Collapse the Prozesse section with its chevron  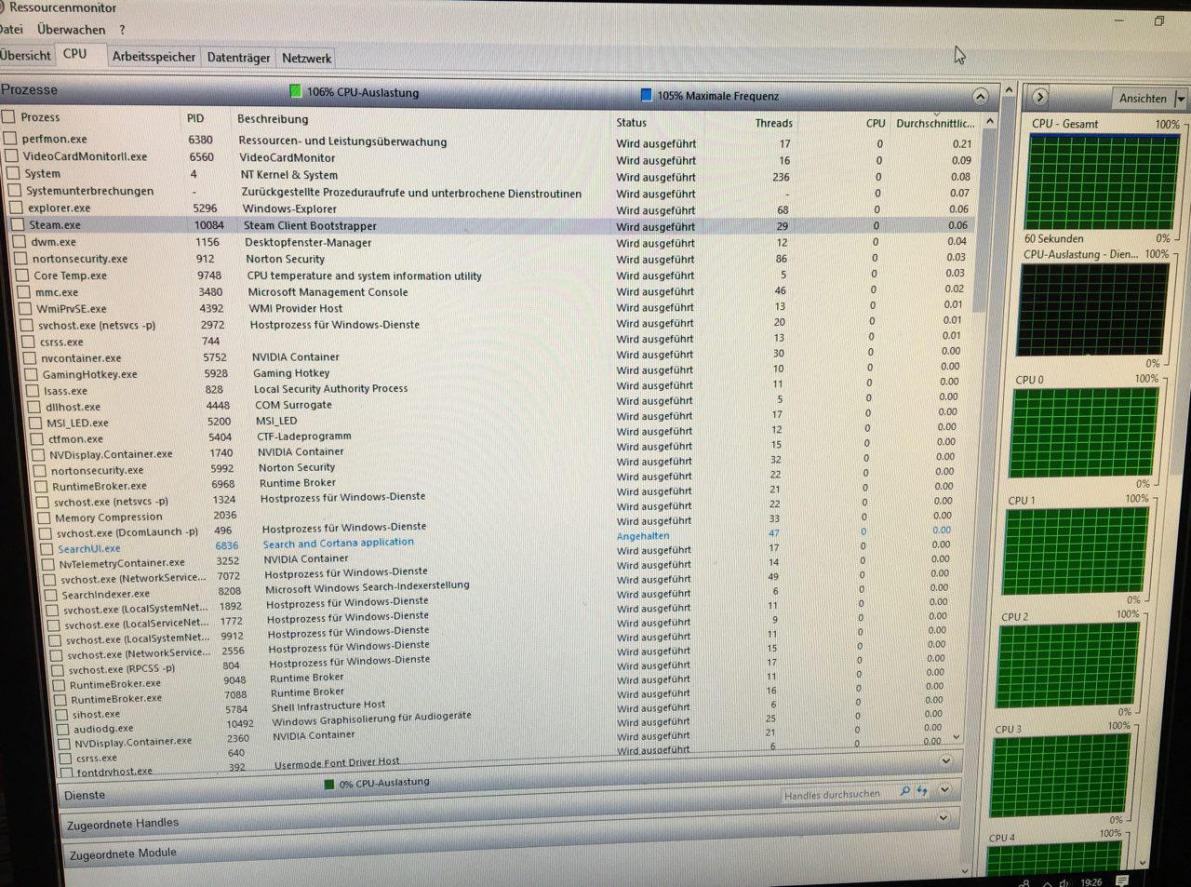981,96
